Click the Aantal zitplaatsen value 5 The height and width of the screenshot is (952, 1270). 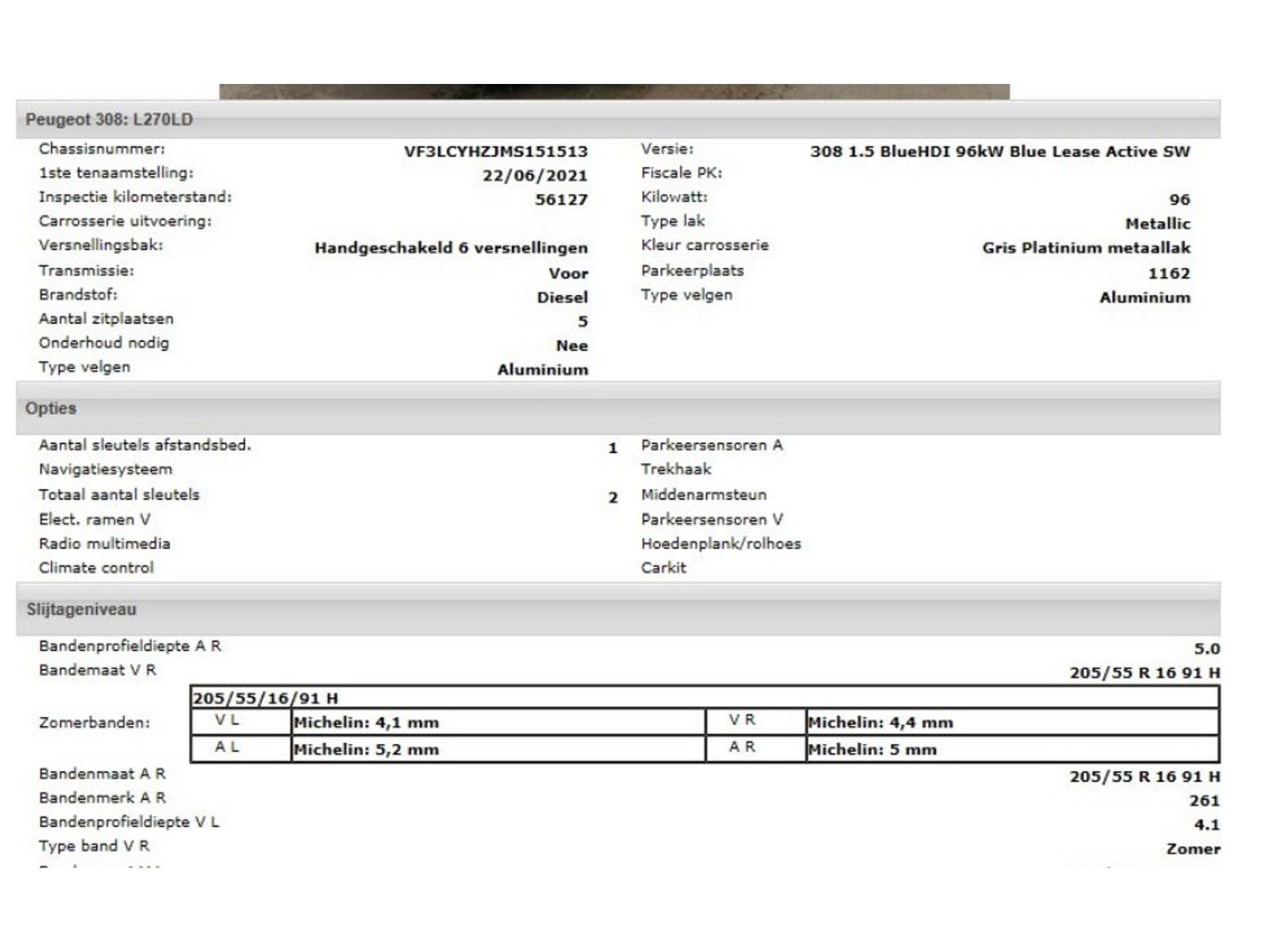click(x=583, y=322)
